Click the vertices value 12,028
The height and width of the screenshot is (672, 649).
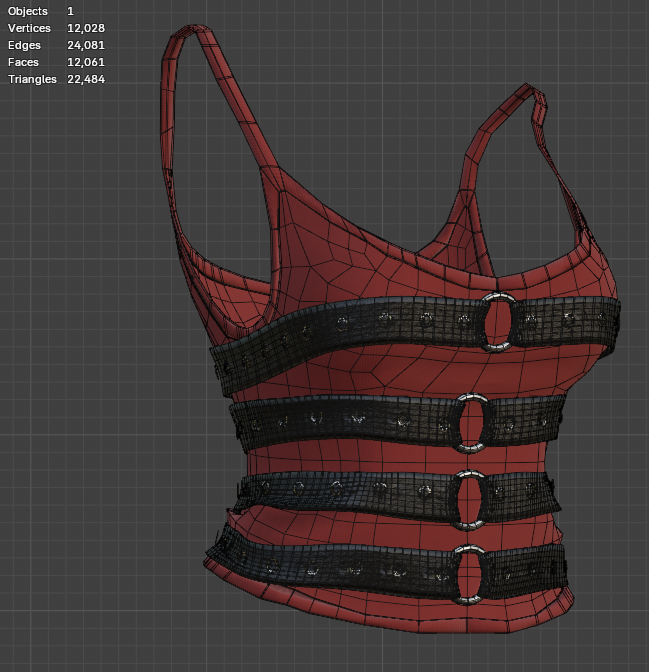pos(86,28)
